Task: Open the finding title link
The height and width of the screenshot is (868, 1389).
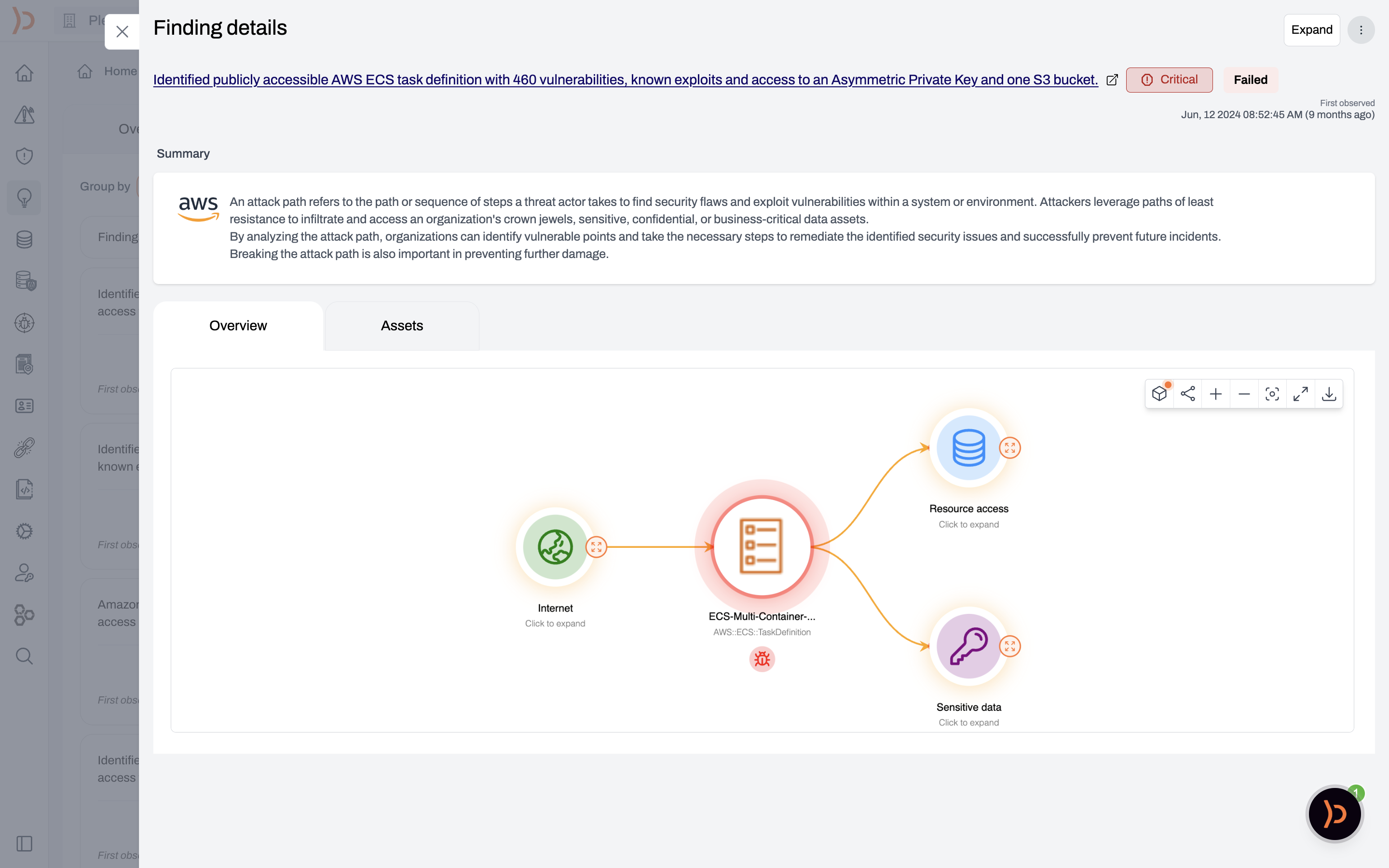Action: (x=625, y=80)
